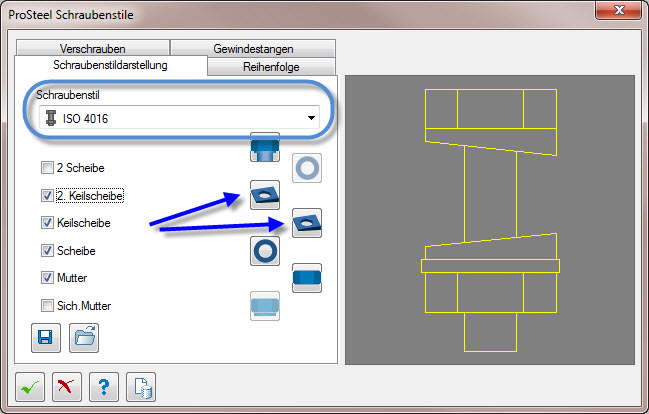Screen dimensions: 649x414
Task: Click the blue bolt head icon
Action: tap(265, 147)
